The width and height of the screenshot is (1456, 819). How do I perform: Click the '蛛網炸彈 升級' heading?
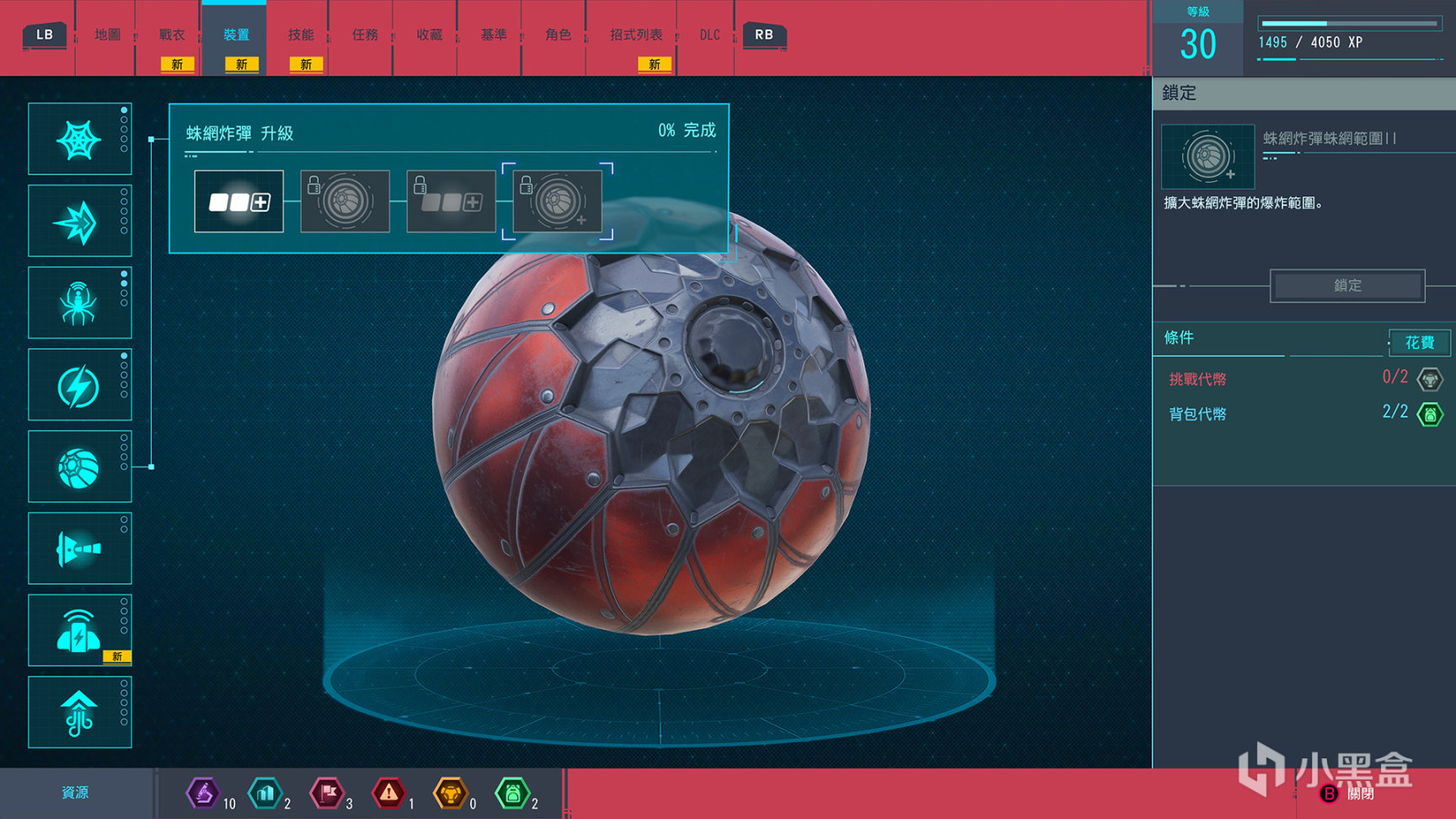click(239, 133)
